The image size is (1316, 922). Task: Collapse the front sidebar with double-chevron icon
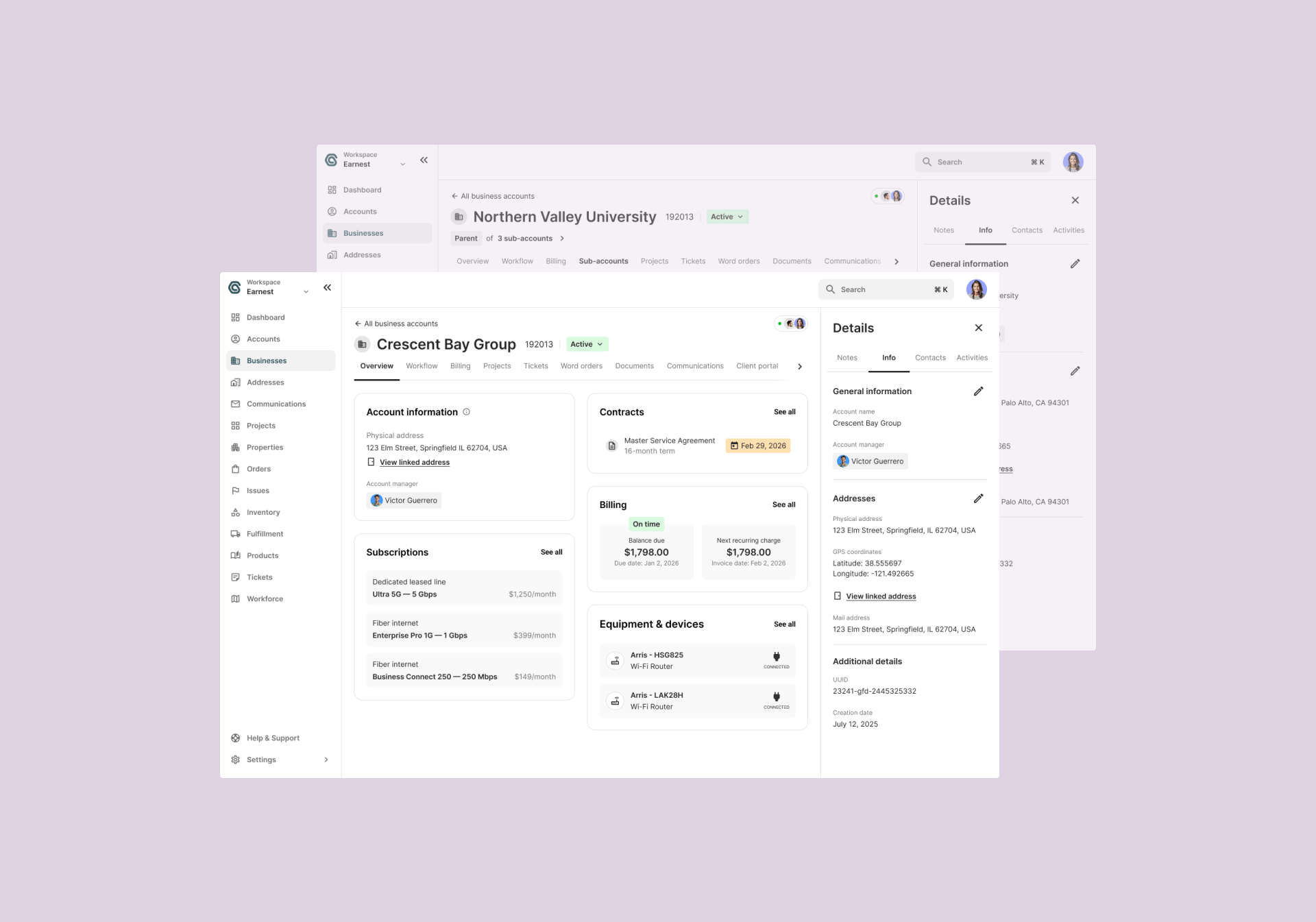pyautogui.click(x=328, y=288)
